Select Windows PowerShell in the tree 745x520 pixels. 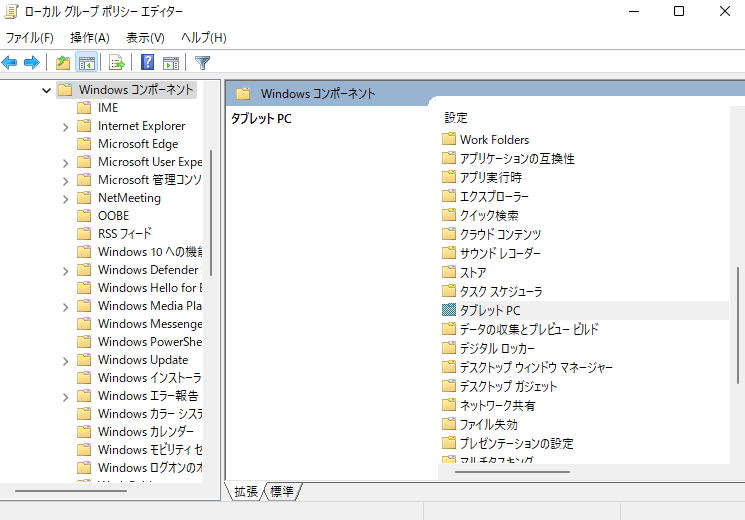pos(150,342)
